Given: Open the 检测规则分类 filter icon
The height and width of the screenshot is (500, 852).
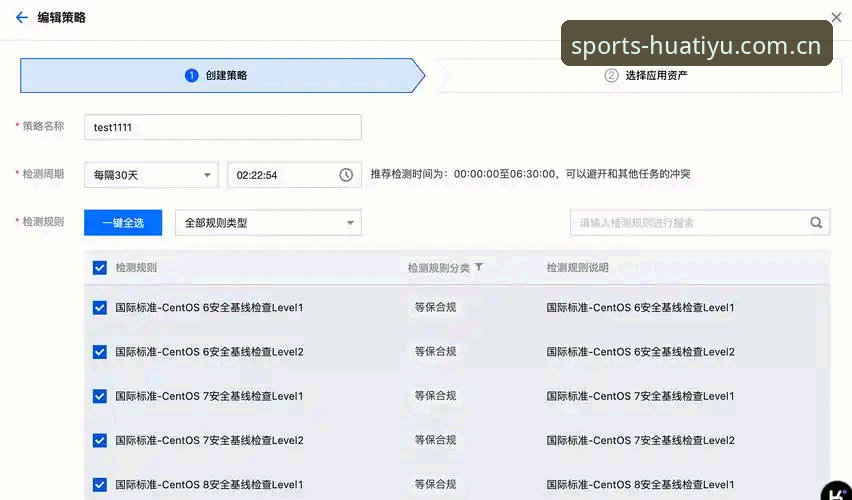Looking at the screenshot, I should [x=479, y=267].
